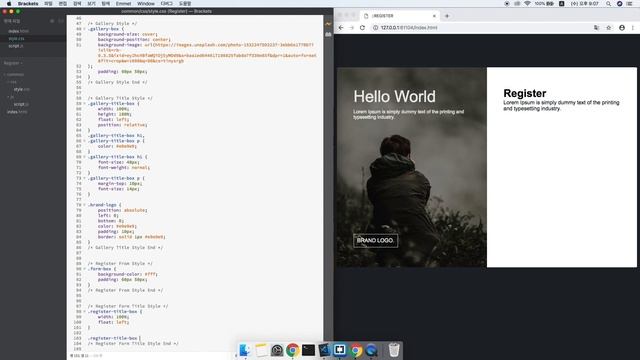The width and height of the screenshot is (640, 360).
Task: Fold the .gallery-box rule at line 48
Action: tap(84, 29)
